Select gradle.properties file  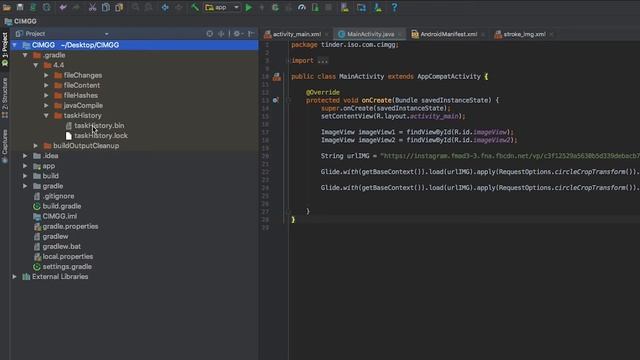[x=70, y=226]
